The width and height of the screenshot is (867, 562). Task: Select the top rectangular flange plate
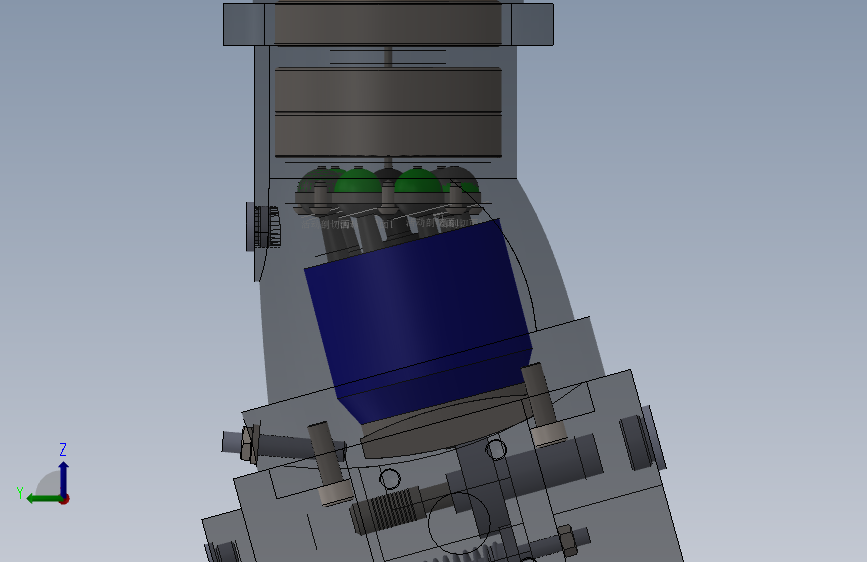coord(388,24)
